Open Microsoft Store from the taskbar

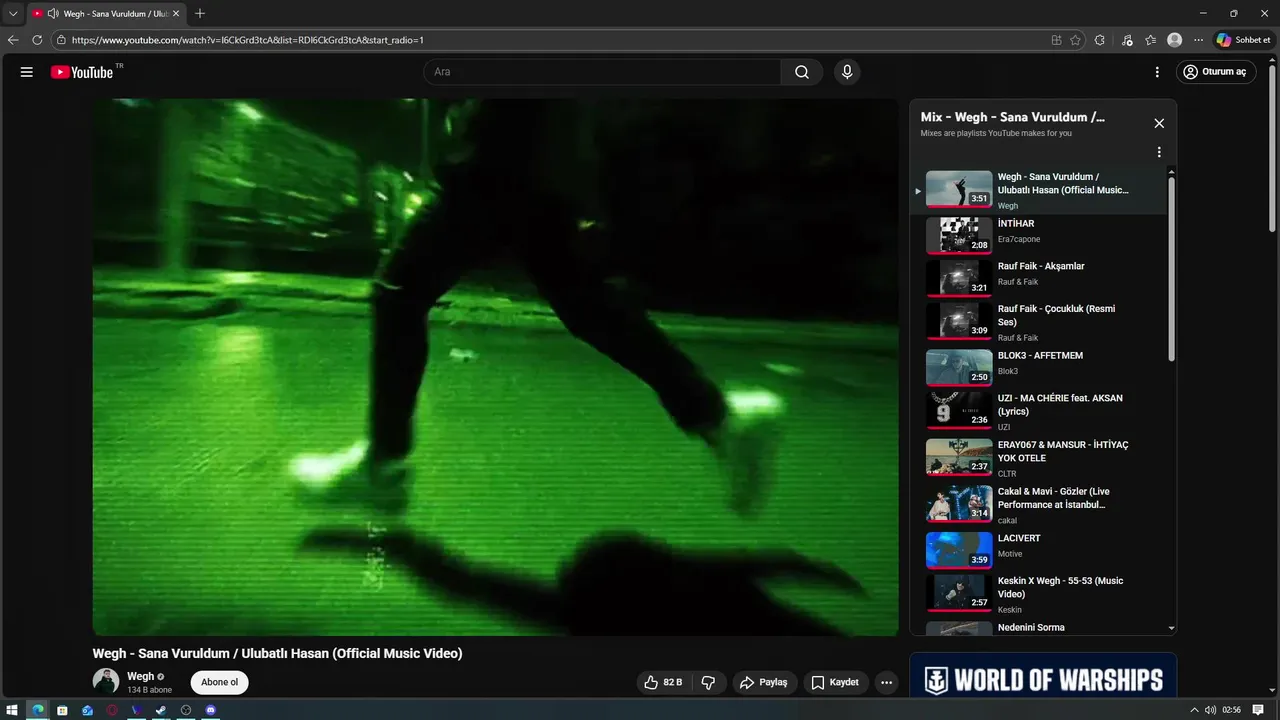62,710
